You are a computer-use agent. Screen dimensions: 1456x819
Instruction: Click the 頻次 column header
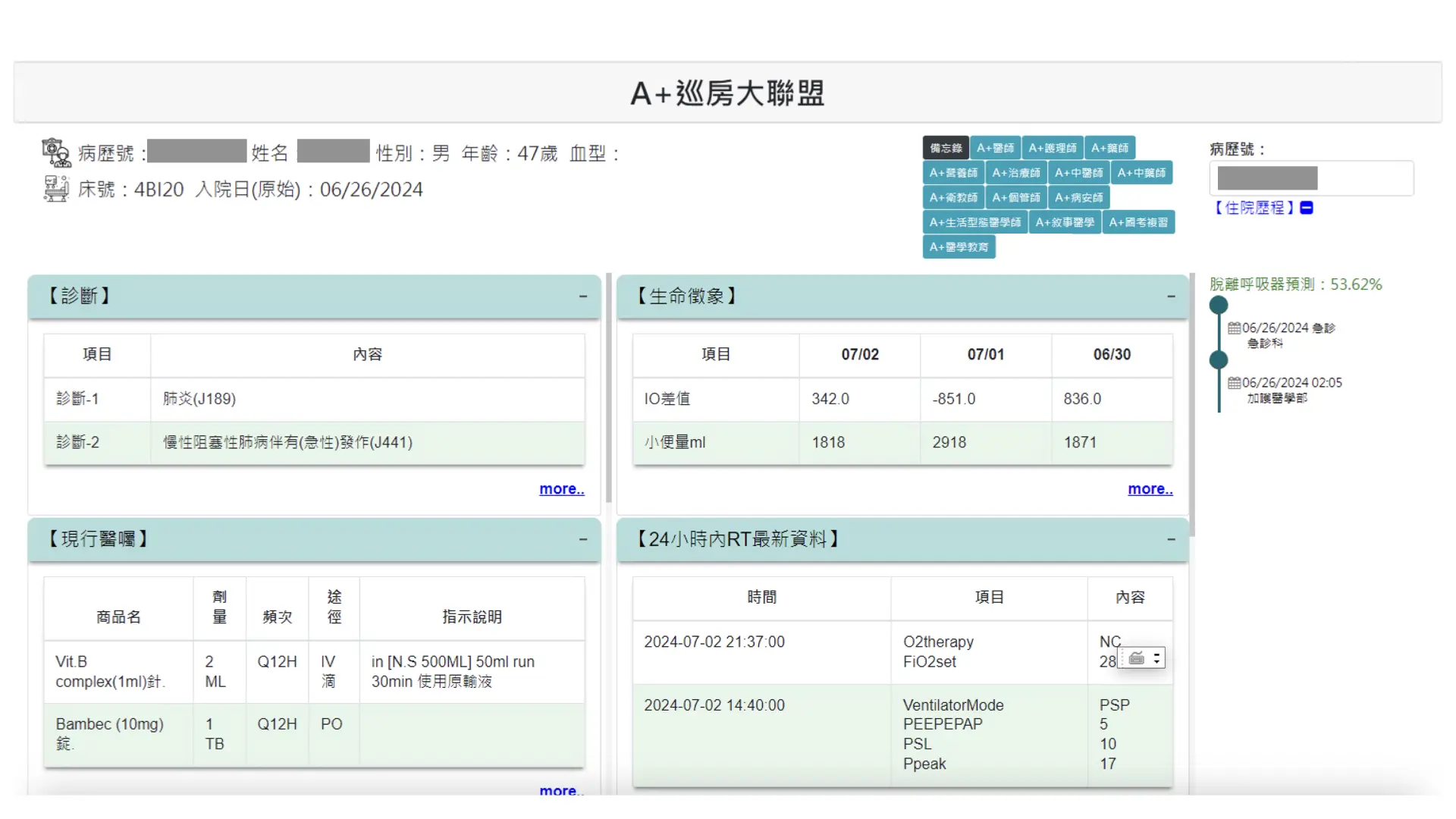[x=277, y=617]
